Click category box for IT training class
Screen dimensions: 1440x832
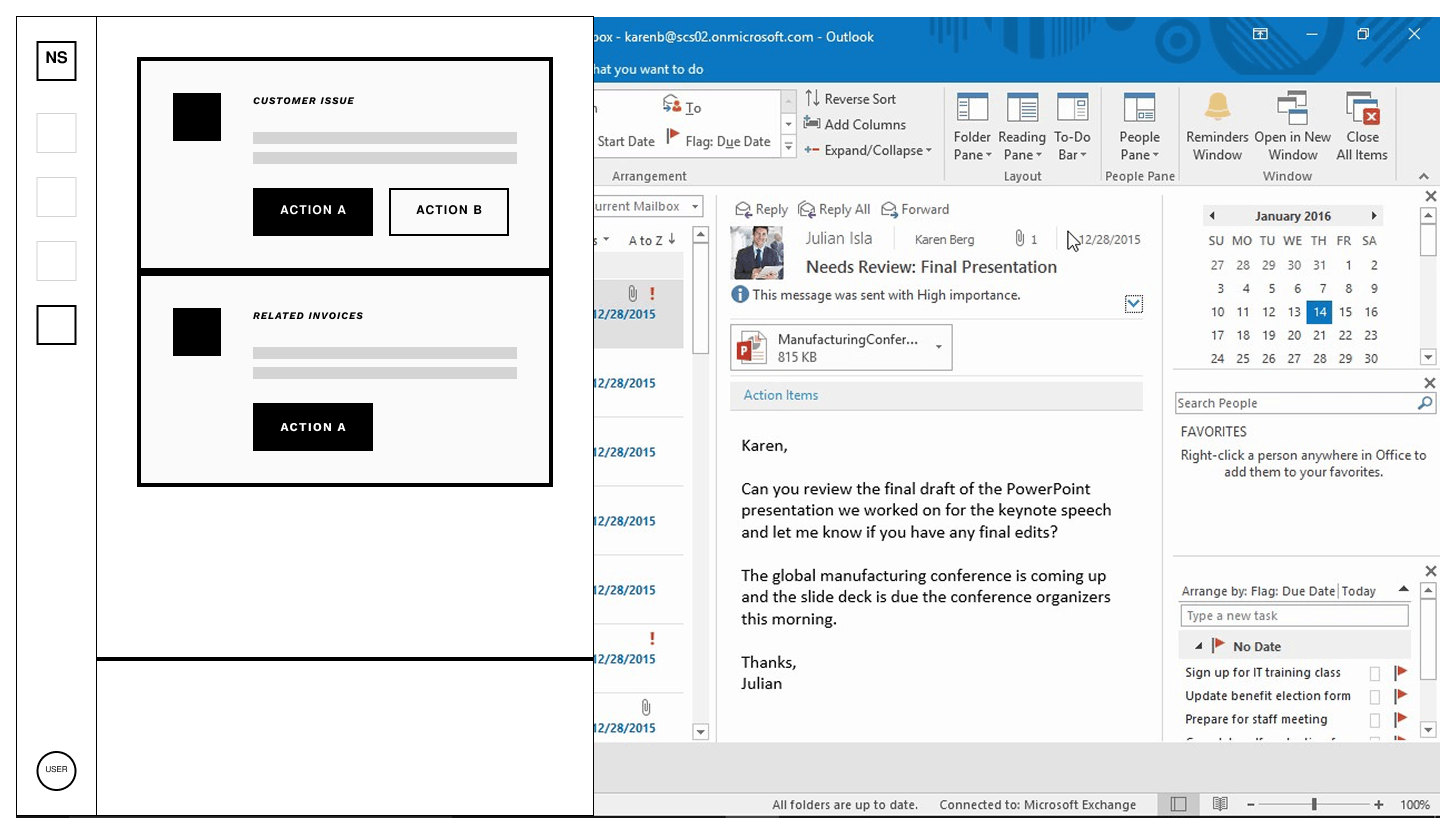pyautogui.click(x=1375, y=673)
